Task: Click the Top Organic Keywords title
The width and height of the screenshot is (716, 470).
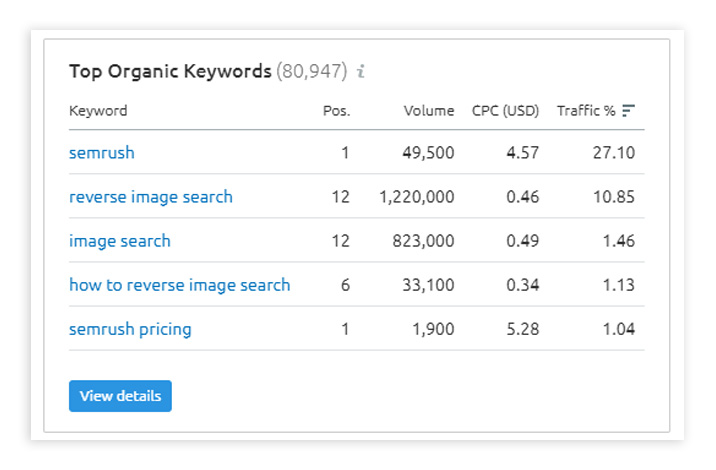Action: [x=170, y=71]
